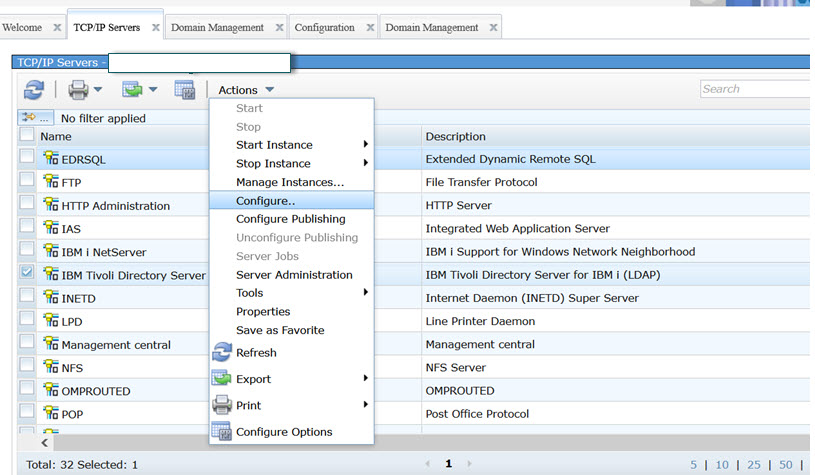
Task: Open the filter toggle icon beside 'No filter applied'
Action: tap(35, 118)
